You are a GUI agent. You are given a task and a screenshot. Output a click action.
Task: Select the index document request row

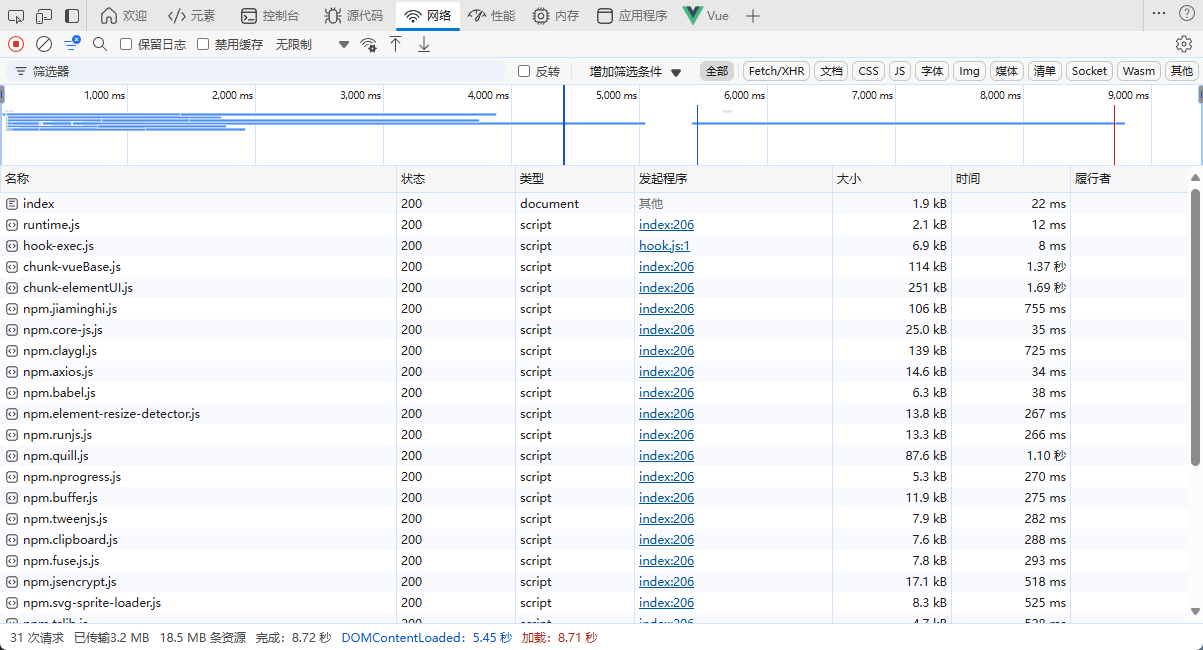(594, 204)
